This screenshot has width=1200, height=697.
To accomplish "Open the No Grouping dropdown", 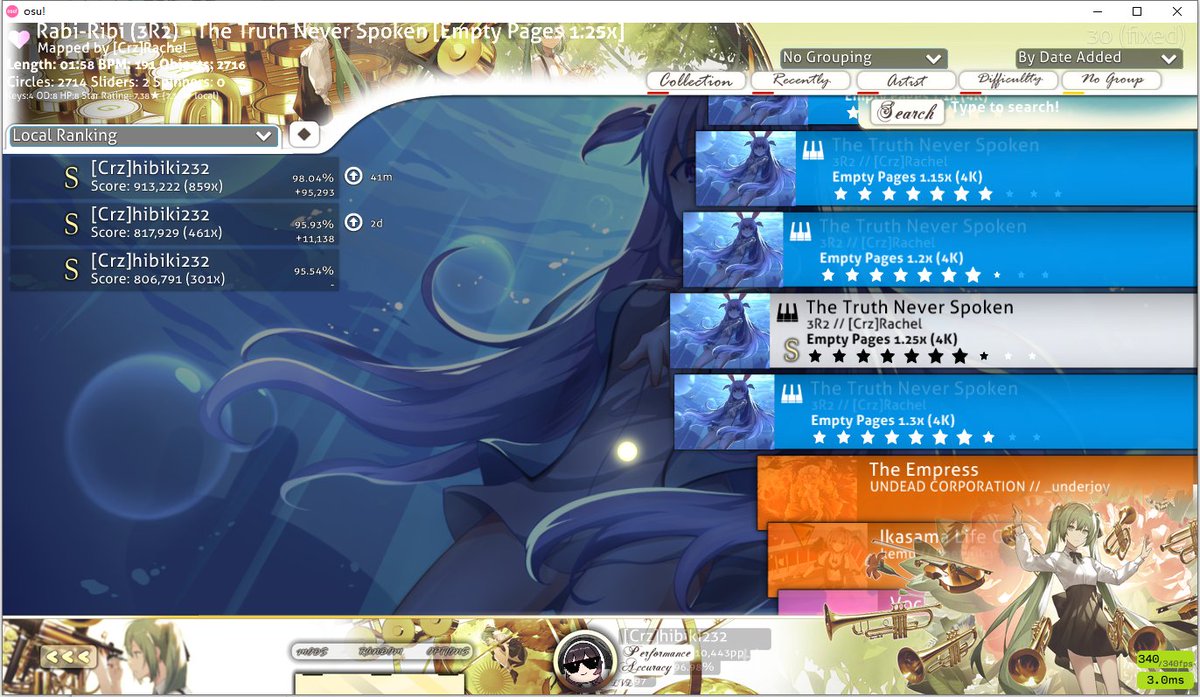I will (863, 58).
